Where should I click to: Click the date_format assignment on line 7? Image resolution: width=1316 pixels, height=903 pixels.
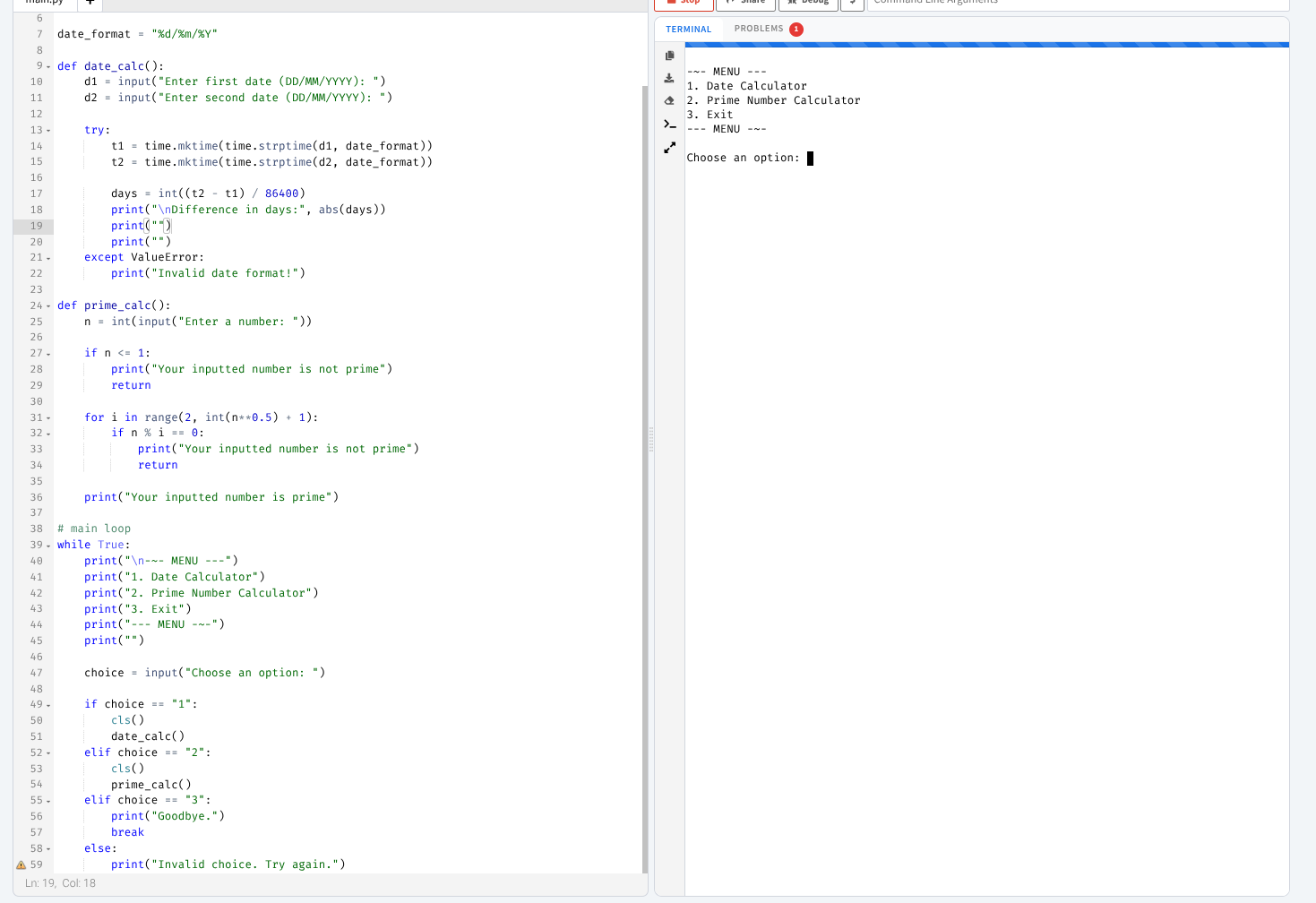point(137,34)
